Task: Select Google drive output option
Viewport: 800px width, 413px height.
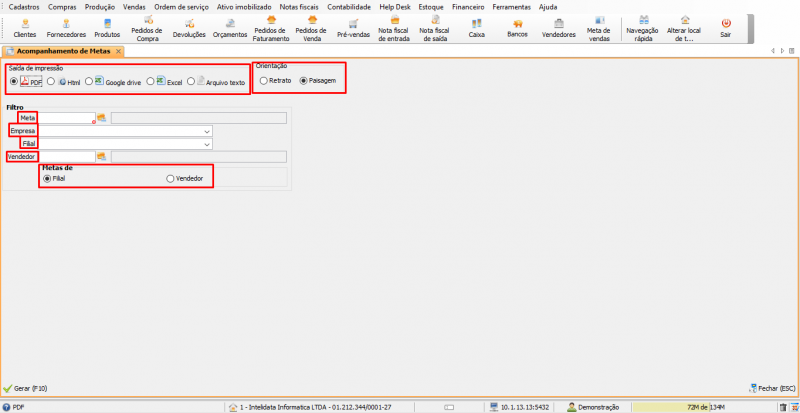Action: click(89, 81)
